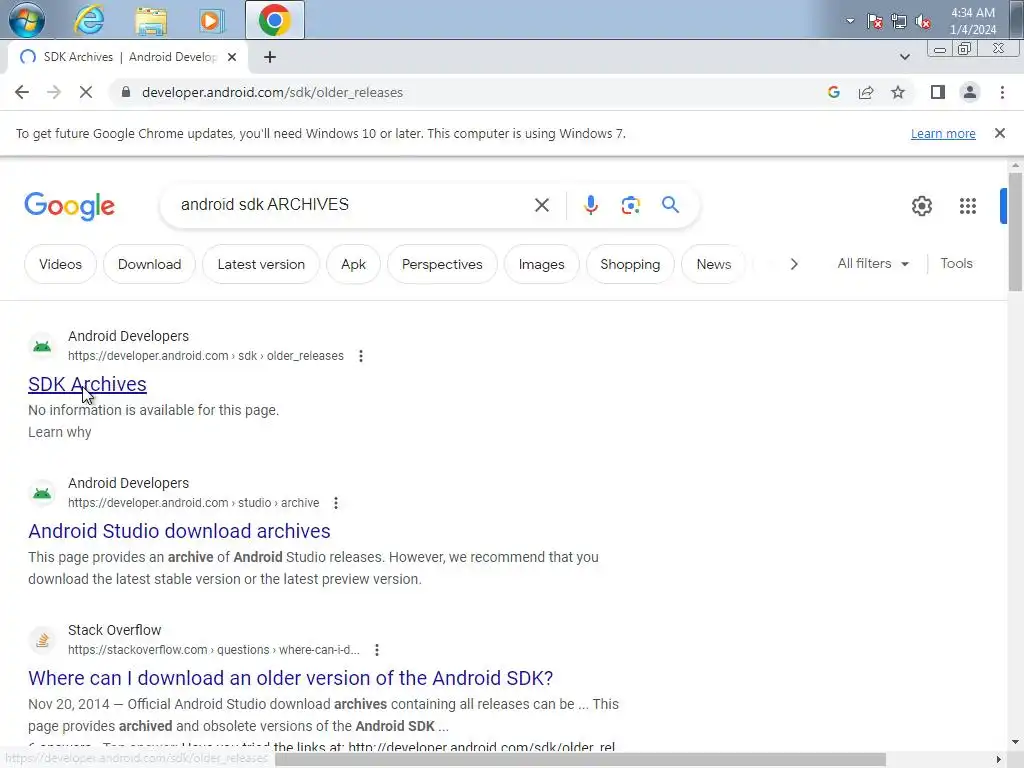Share this page icon
Screen dimensions: 1024x768
866,93
